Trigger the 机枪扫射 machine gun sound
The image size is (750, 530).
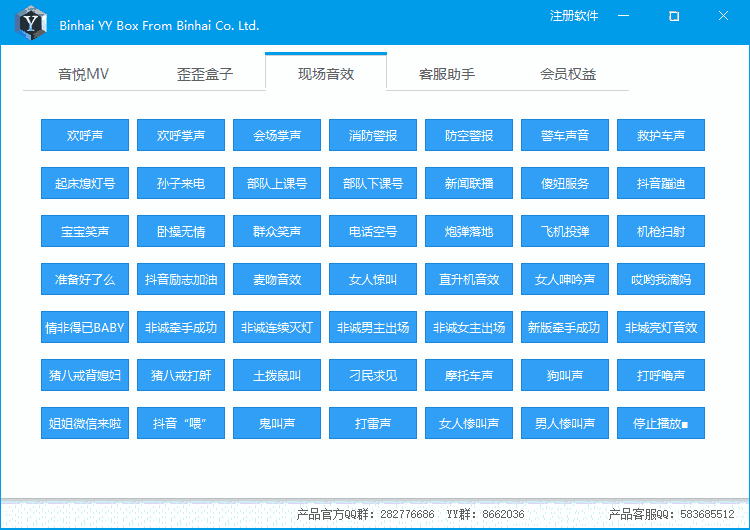[661, 231]
